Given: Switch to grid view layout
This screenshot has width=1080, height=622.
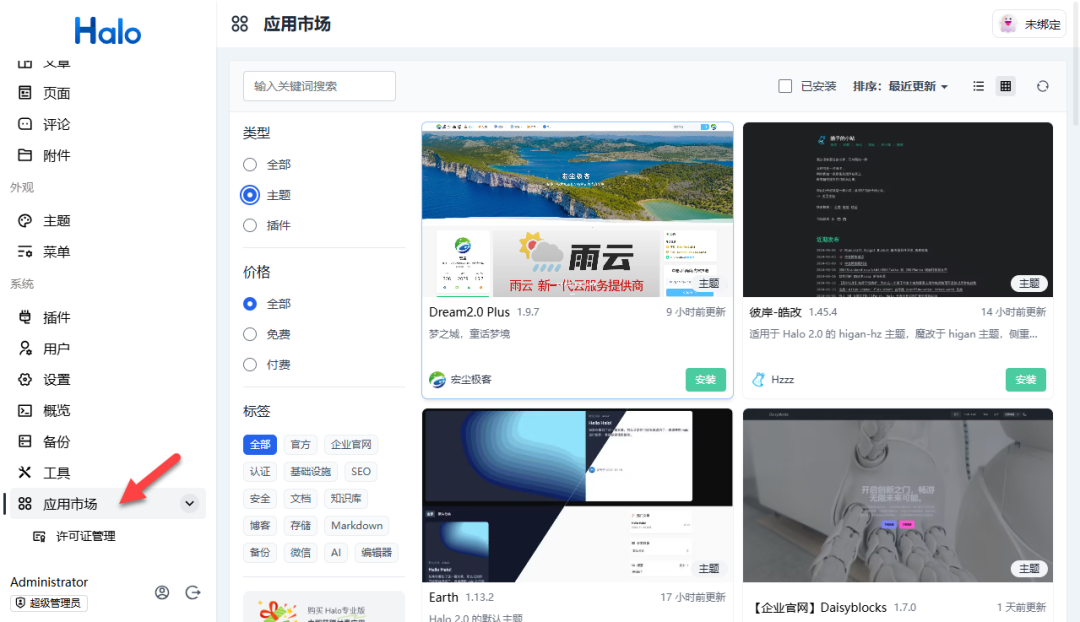Looking at the screenshot, I should [1006, 86].
